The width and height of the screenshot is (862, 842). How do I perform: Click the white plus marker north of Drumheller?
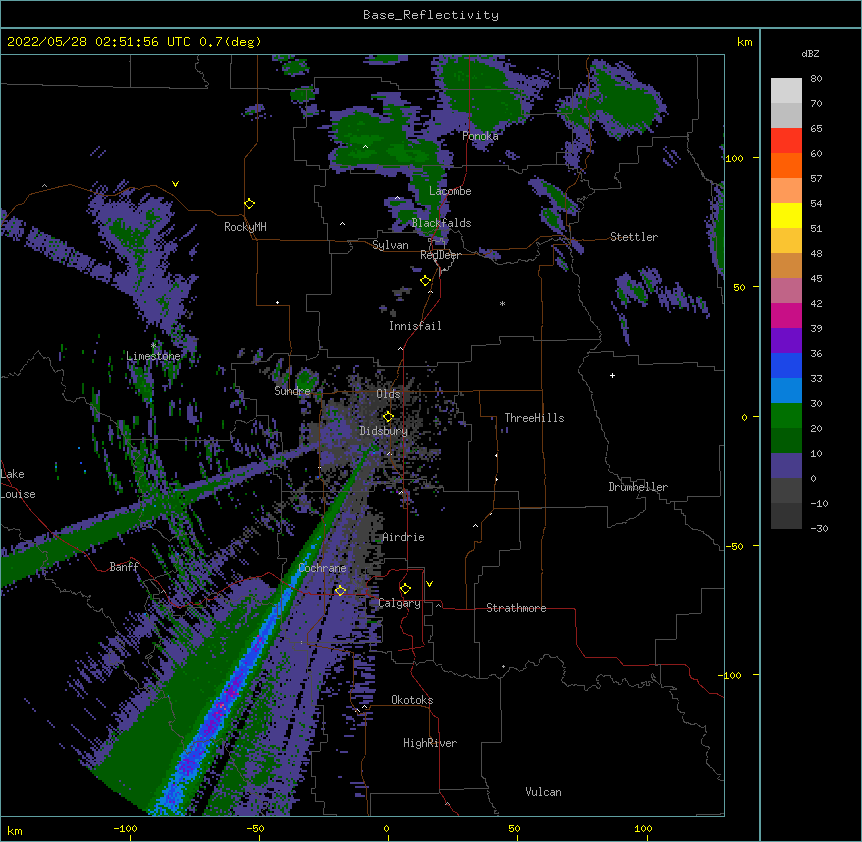point(612,375)
